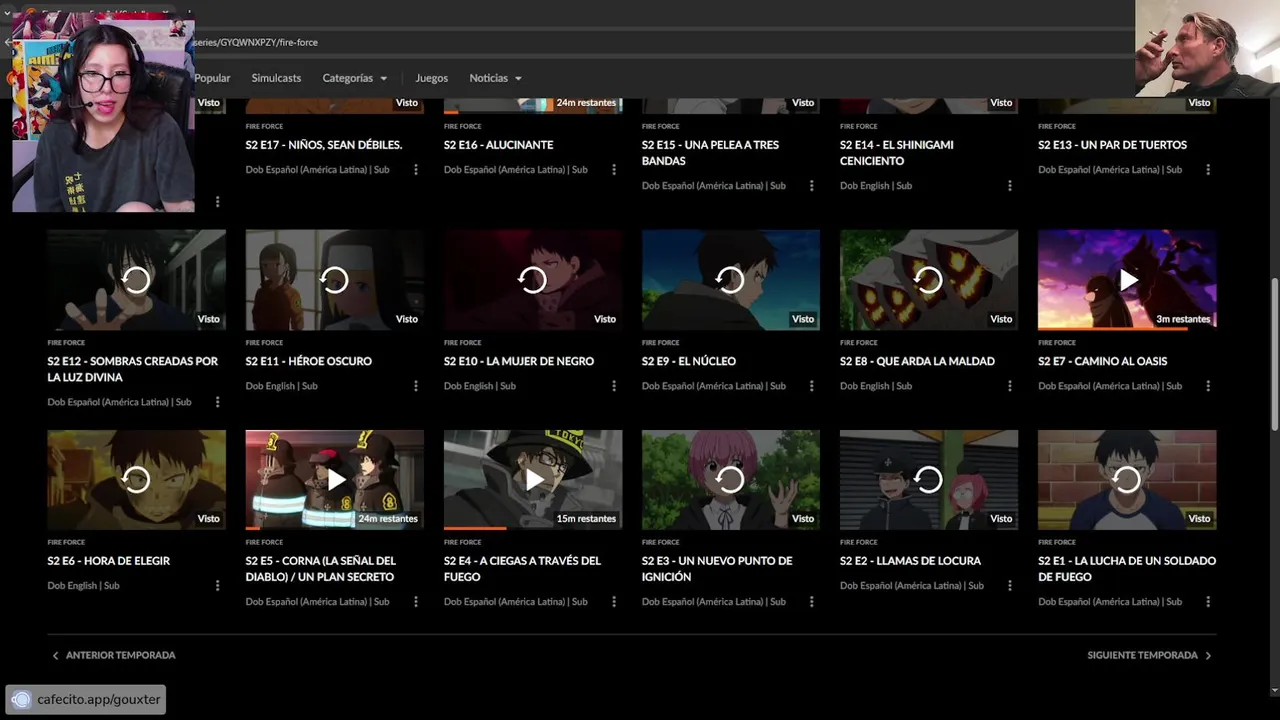Open S2 E2 Llamas de Locura title
The image size is (1280, 720).
pyautogui.click(x=910, y=561)
